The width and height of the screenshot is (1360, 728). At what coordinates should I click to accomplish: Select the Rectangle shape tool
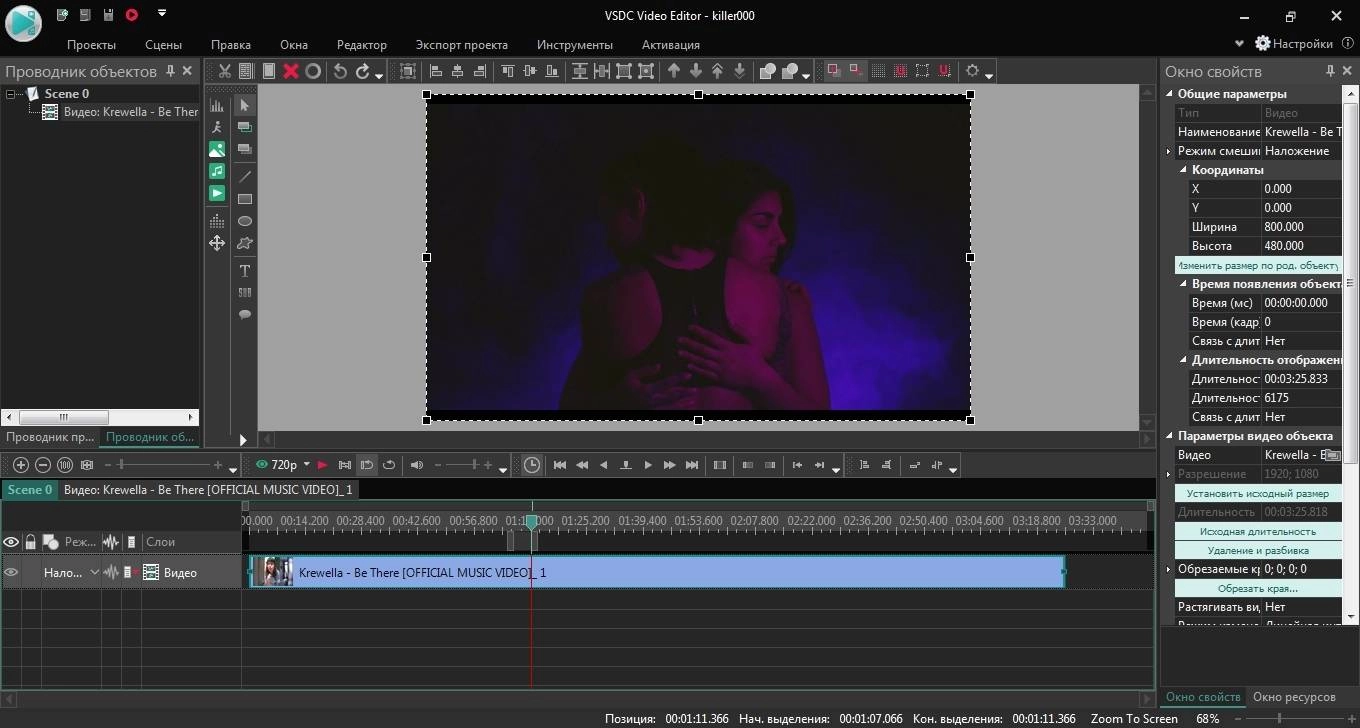[x=244, y=198]
